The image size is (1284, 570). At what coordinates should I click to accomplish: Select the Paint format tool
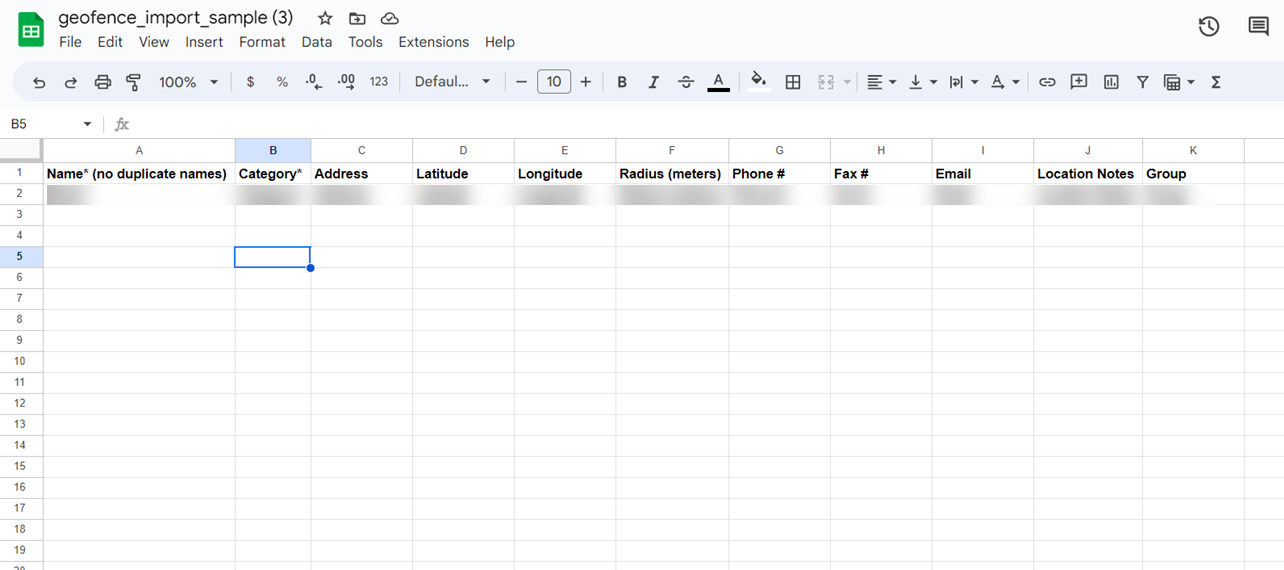pyautogui.click(x=133, y=82)
